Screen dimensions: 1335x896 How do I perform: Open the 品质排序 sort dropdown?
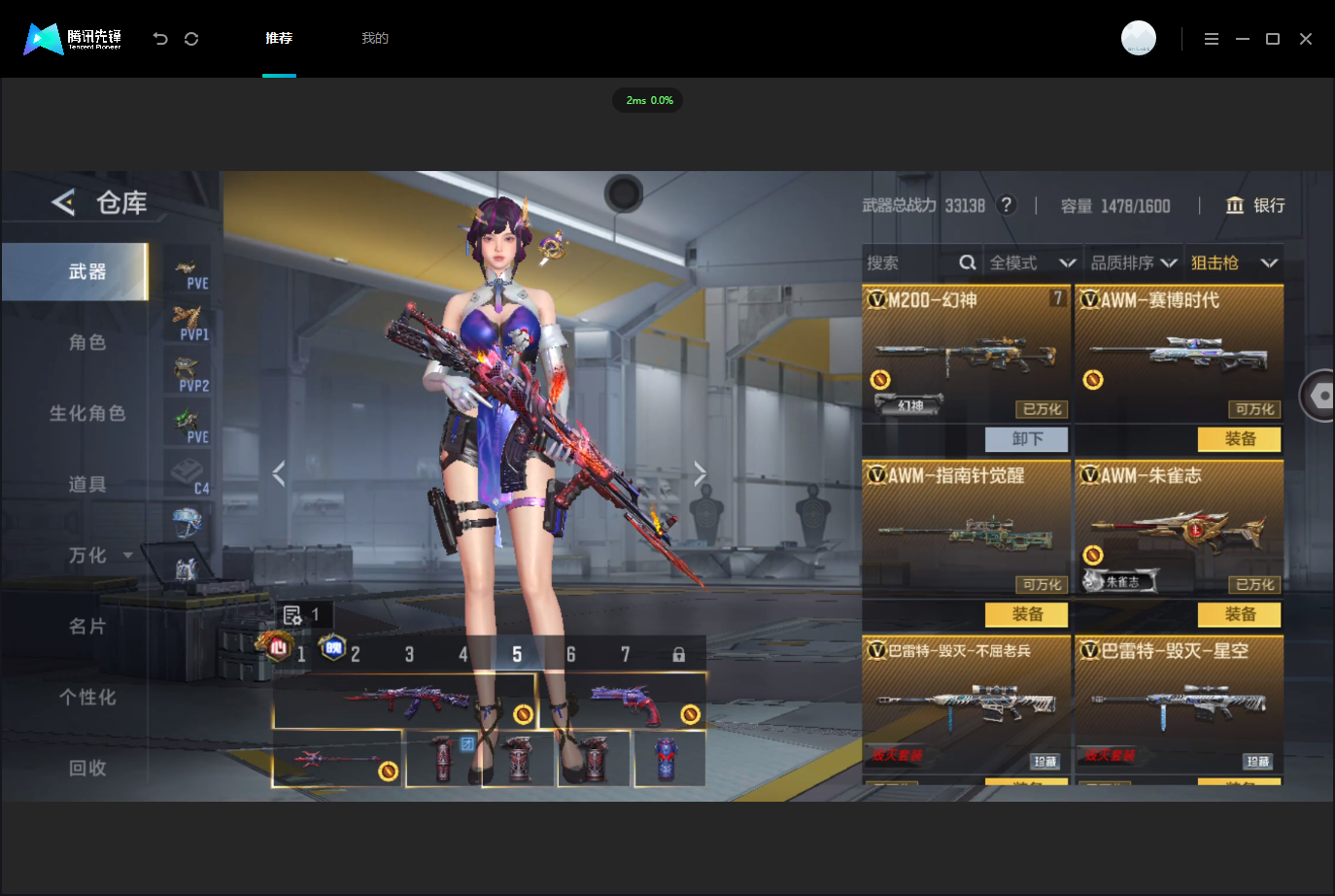point(1134,262)
